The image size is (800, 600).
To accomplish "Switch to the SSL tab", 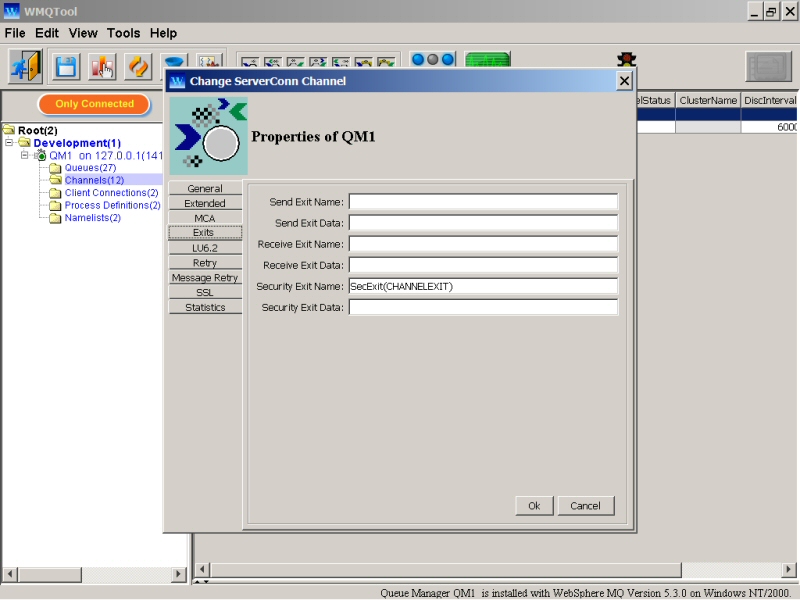I will [x=205, y=292].
